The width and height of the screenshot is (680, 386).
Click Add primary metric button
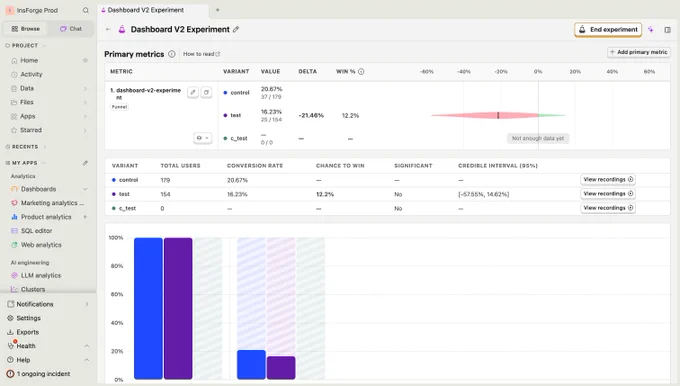(x=638, y=52)
